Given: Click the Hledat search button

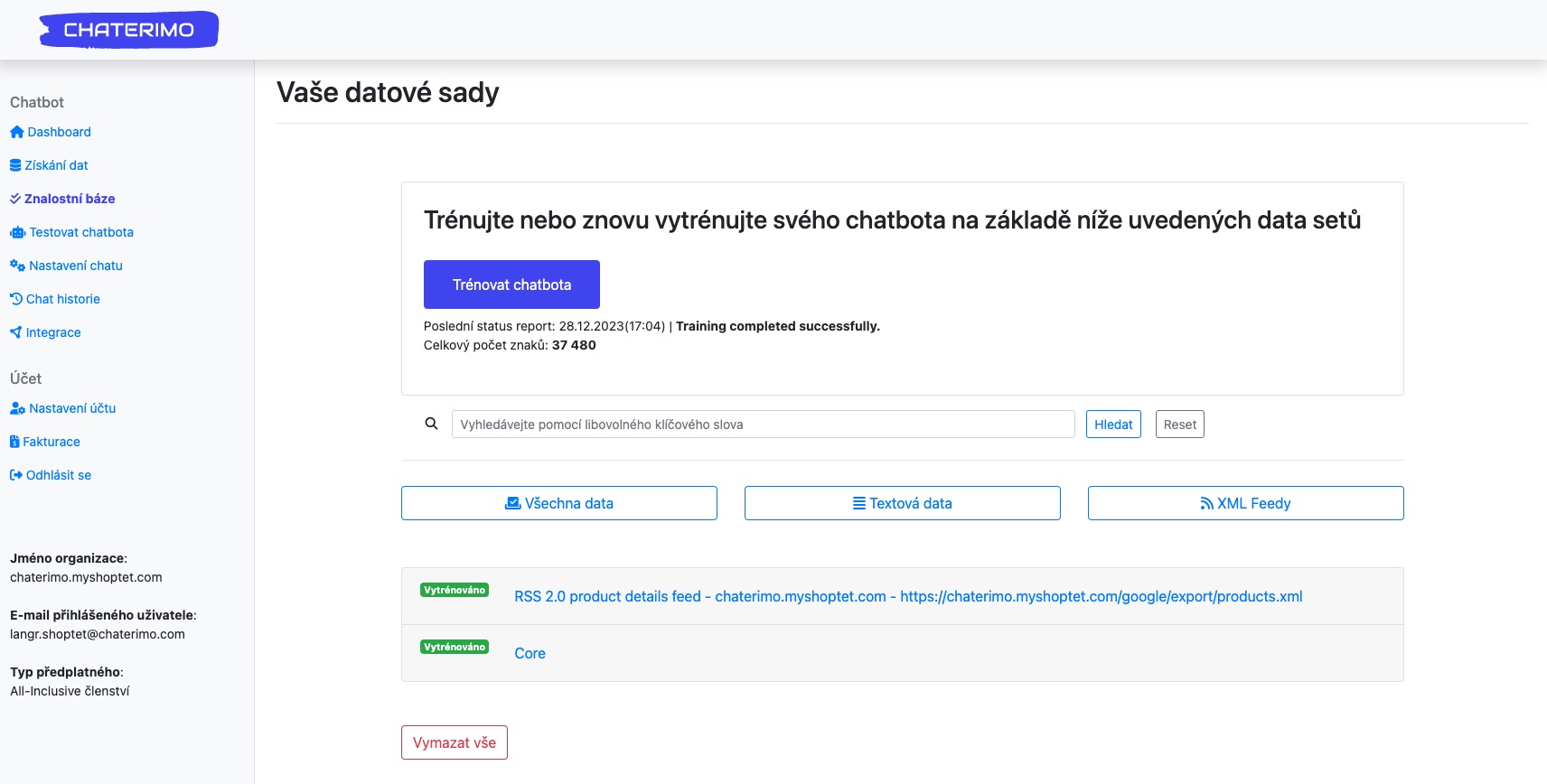Looking at the screenshot, I should (x=1113, y=425).
